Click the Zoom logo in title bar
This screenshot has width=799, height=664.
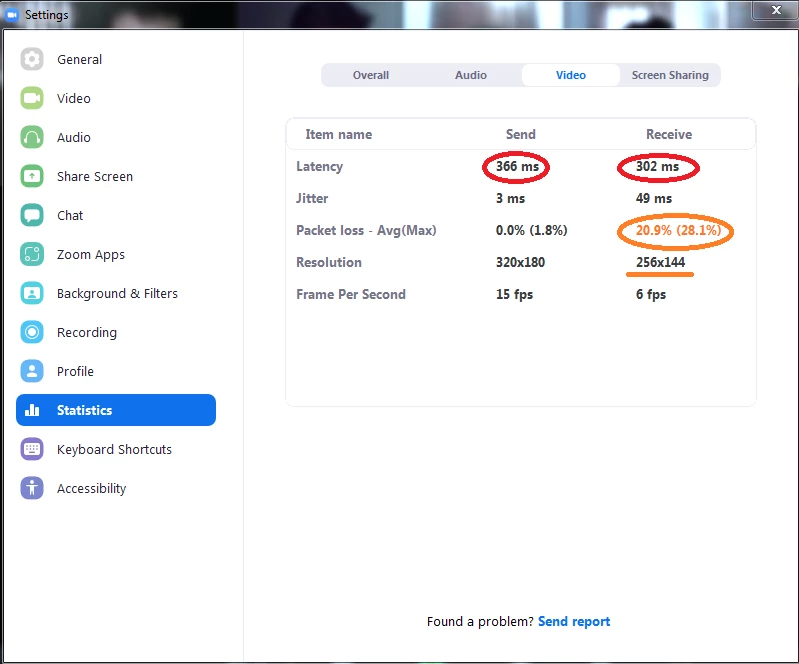[x=12, y=14]
